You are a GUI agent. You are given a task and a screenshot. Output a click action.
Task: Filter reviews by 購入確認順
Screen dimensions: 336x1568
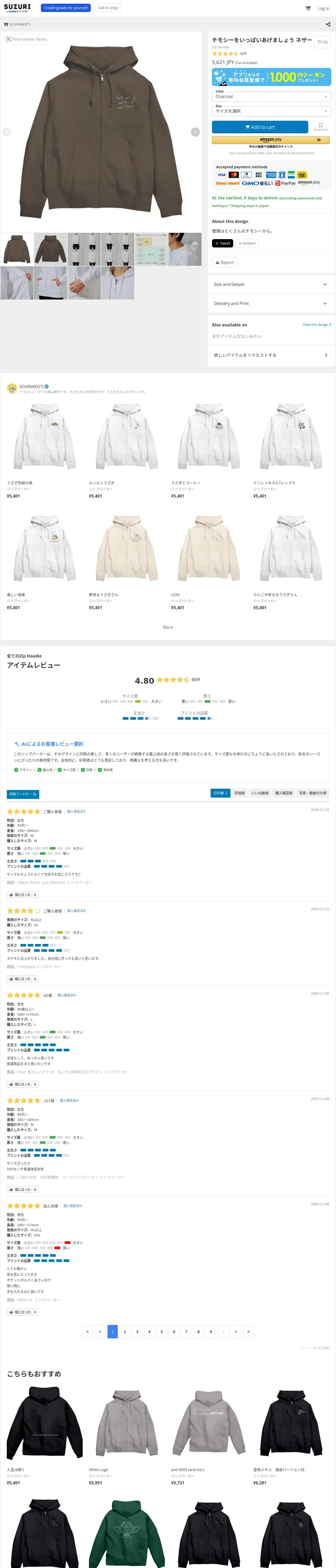pyautogui.click(x=284, y=793)
